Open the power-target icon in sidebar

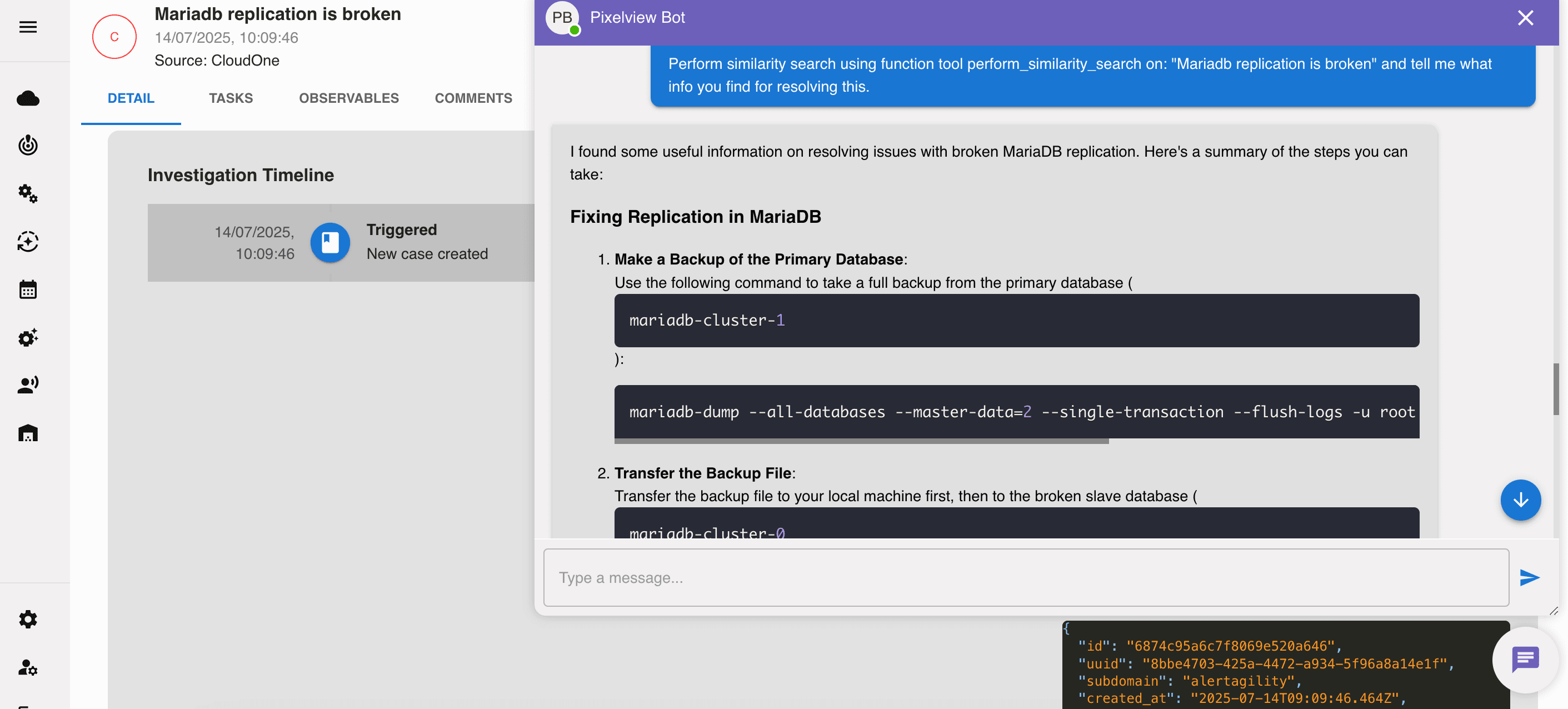(28, 146)
